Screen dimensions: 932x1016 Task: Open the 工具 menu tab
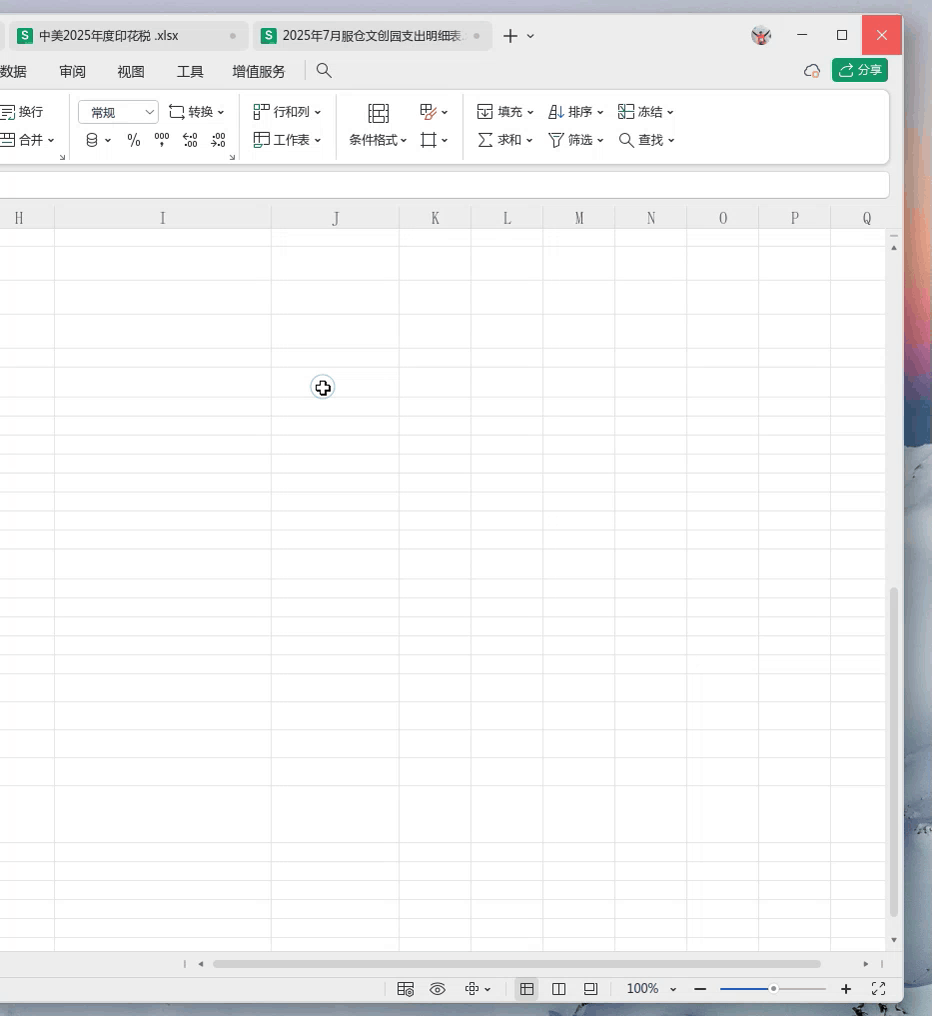pos(190,71)
